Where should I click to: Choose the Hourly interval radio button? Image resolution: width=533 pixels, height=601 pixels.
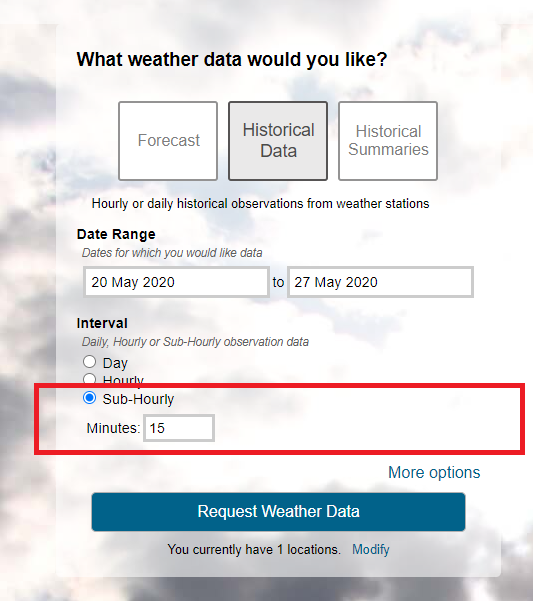pos(89,379)
